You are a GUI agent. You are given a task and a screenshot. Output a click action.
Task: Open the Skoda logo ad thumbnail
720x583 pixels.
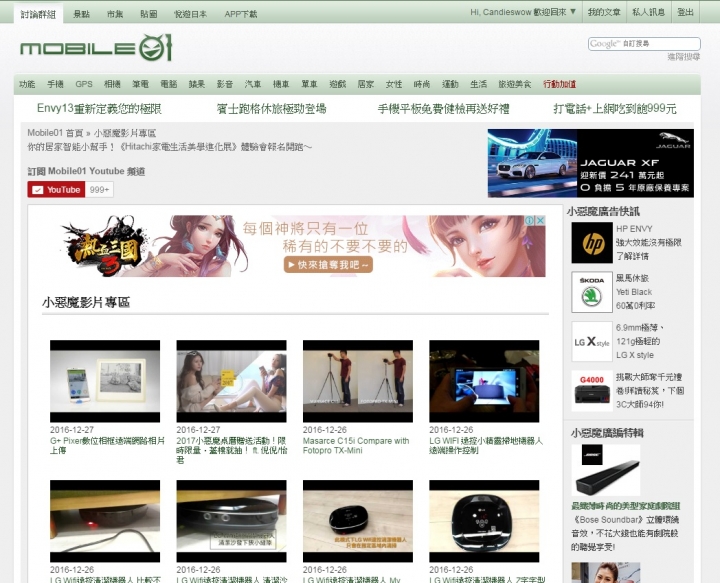click(x=592, y=292)
